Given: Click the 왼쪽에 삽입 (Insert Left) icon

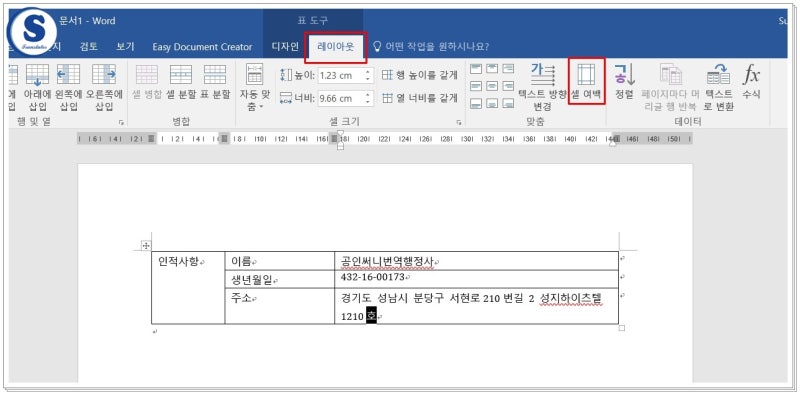Looking at the screenshot, I should (68, 75).
